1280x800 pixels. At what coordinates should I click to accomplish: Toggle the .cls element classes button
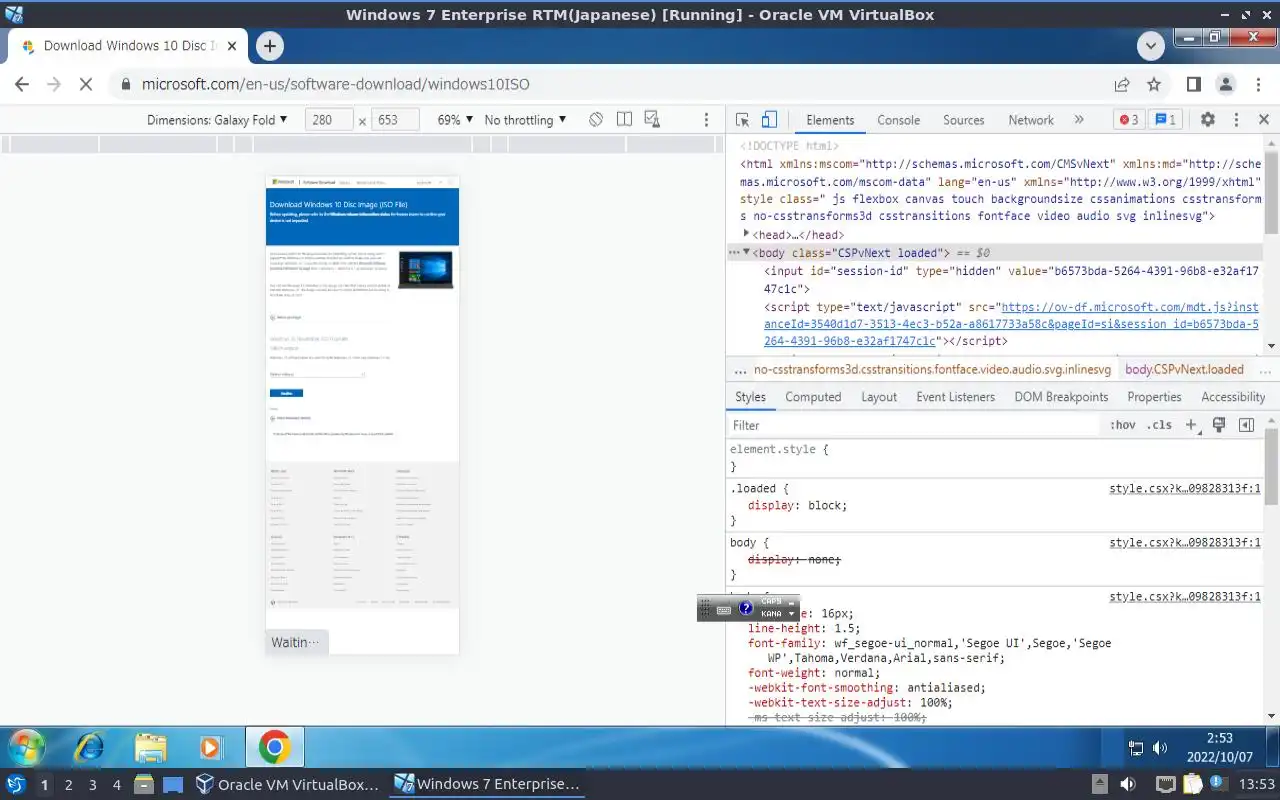coord(1159,425)
